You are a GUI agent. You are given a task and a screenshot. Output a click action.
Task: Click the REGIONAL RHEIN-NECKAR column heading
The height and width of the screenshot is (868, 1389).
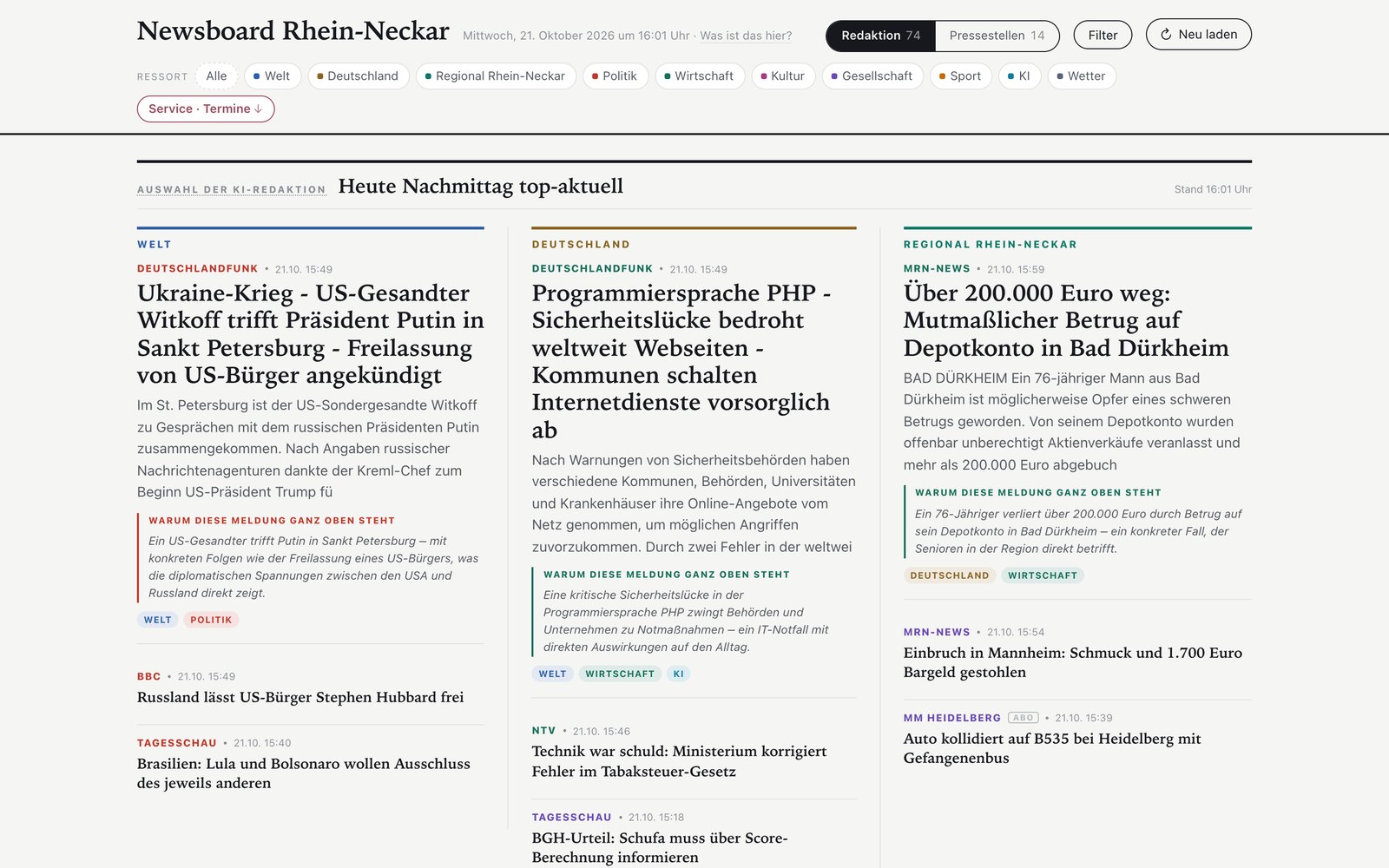[991, 245]
